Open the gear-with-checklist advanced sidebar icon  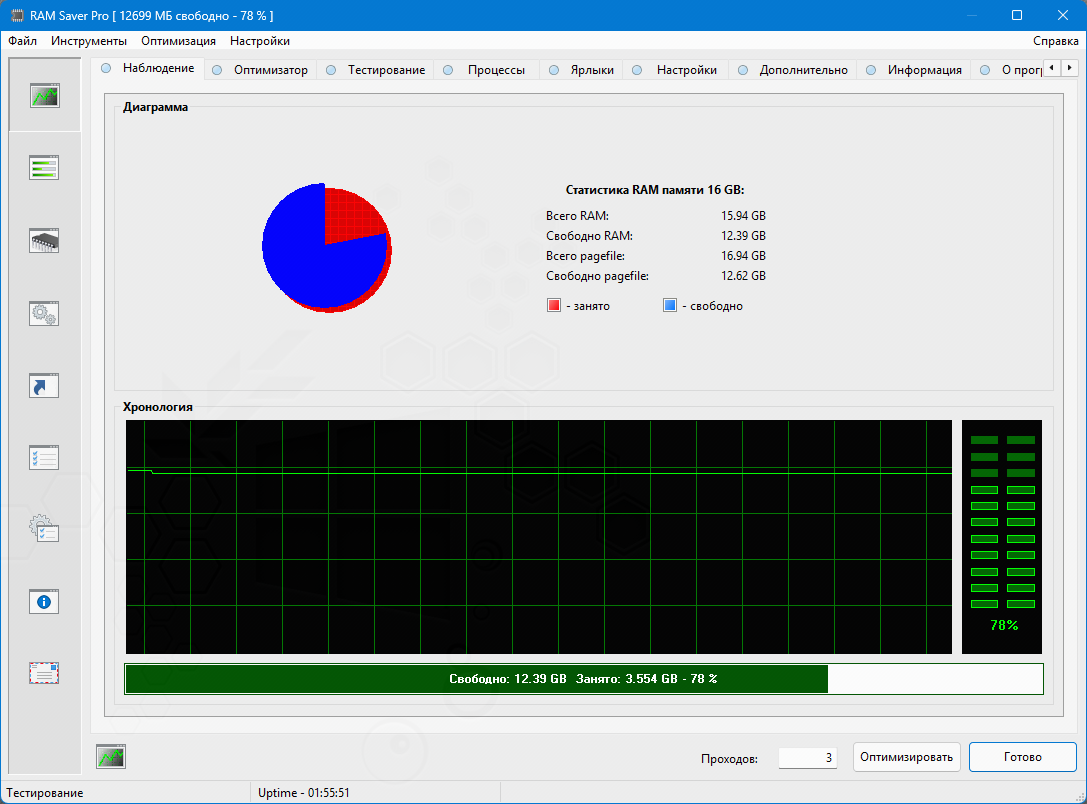(x=44, y=529)
